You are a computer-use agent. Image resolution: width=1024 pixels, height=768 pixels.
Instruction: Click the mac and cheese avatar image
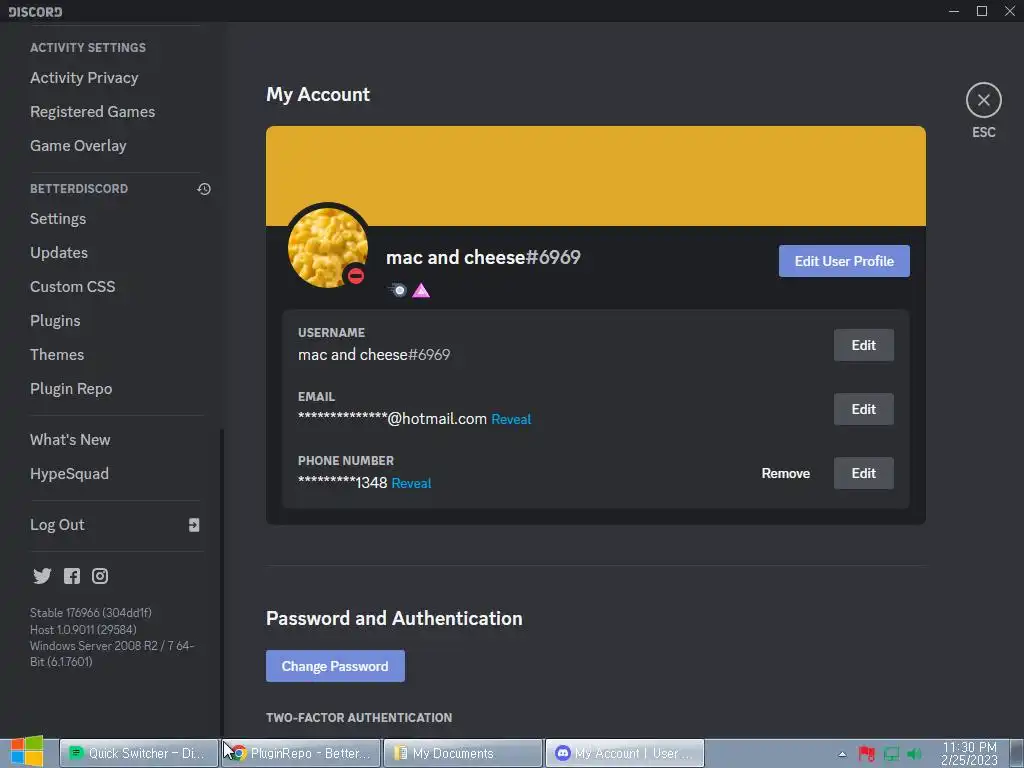328,248
